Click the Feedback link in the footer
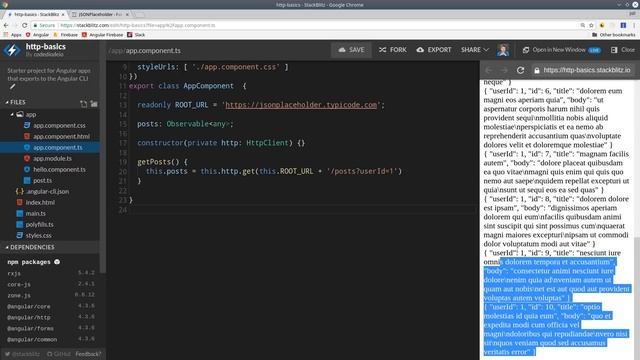Viewport: 640px width, 360px height. click(88, 354)
